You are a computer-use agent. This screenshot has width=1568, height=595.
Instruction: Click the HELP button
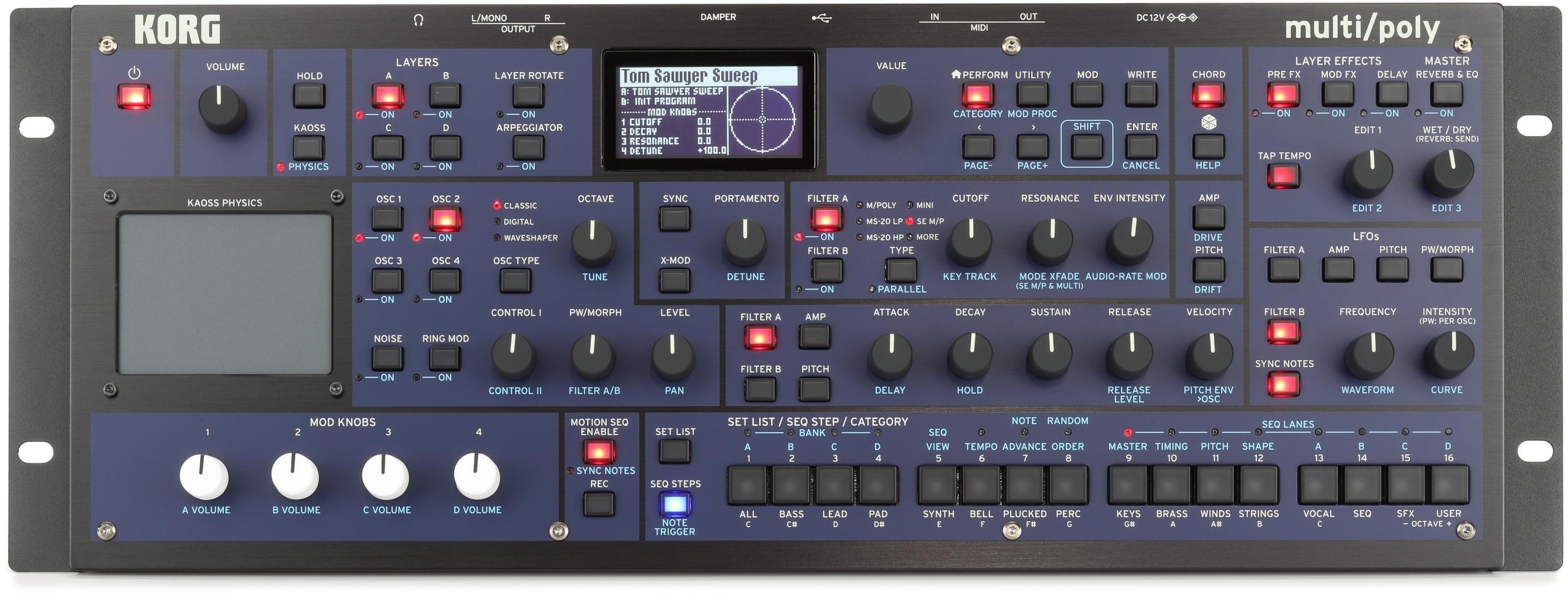click(1208, 147)
